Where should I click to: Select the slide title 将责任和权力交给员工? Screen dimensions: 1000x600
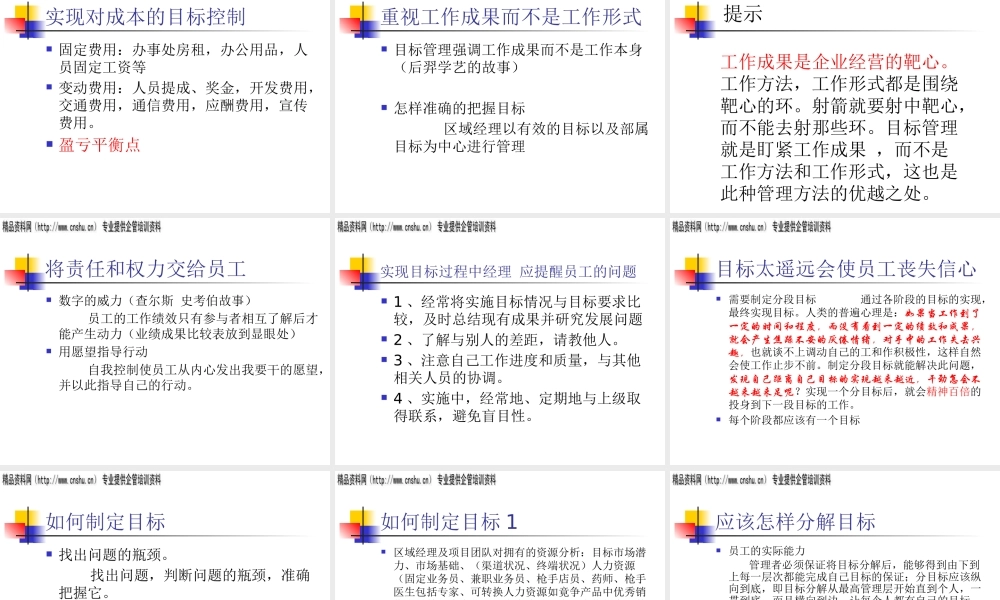coord(145,269)
